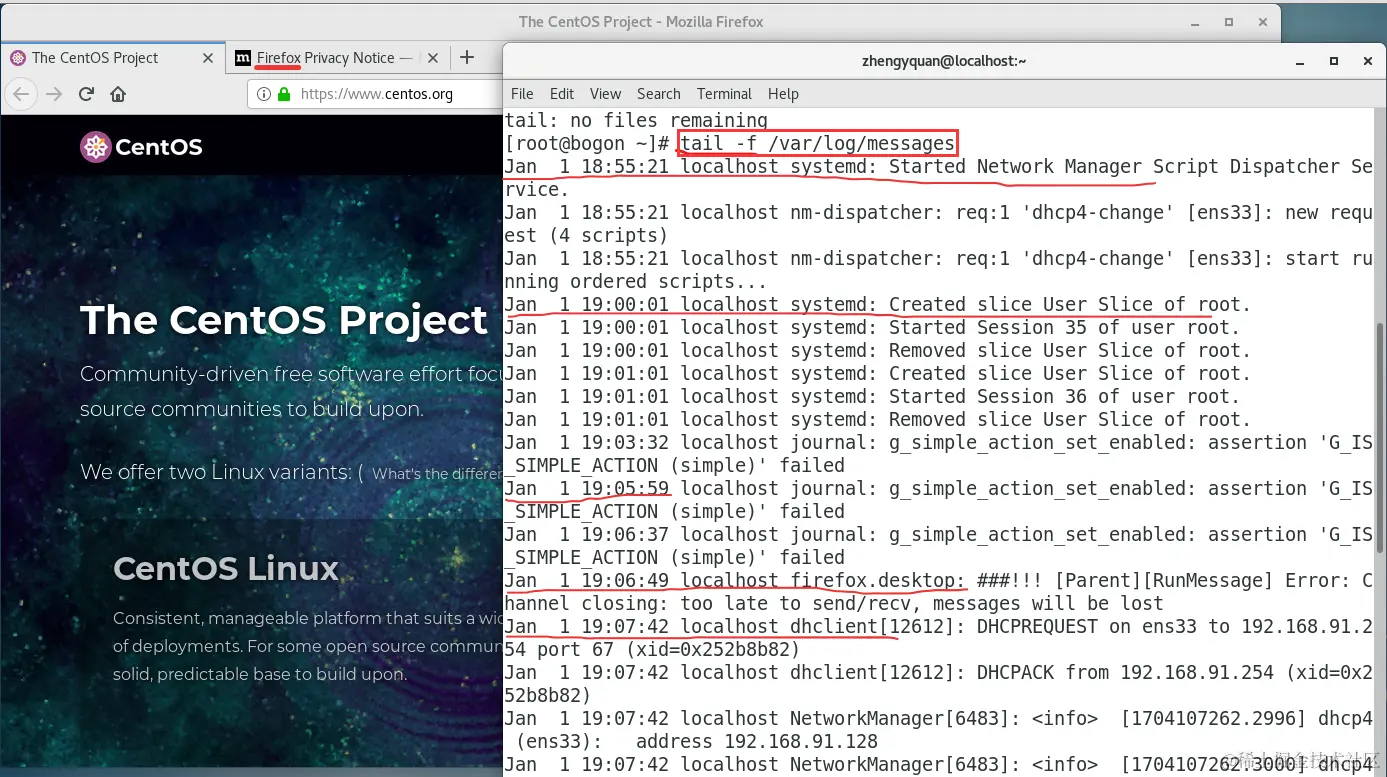
Task: Show site information via the info icon
Action: [264, 94]
